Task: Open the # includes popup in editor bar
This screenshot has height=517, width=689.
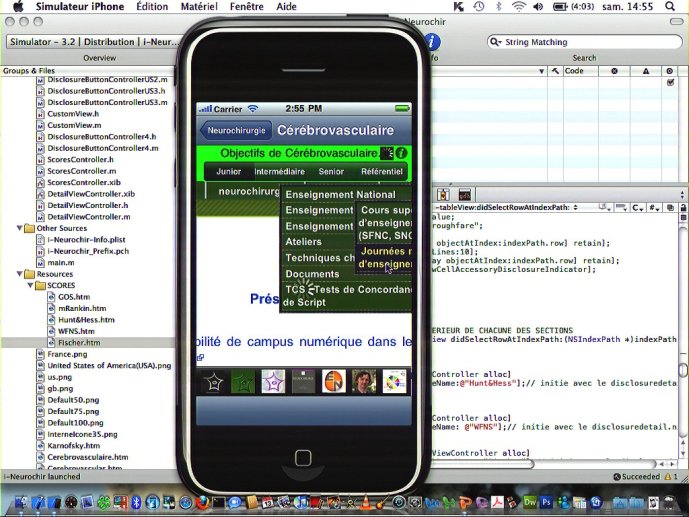Action: click(x=654, y=207)
